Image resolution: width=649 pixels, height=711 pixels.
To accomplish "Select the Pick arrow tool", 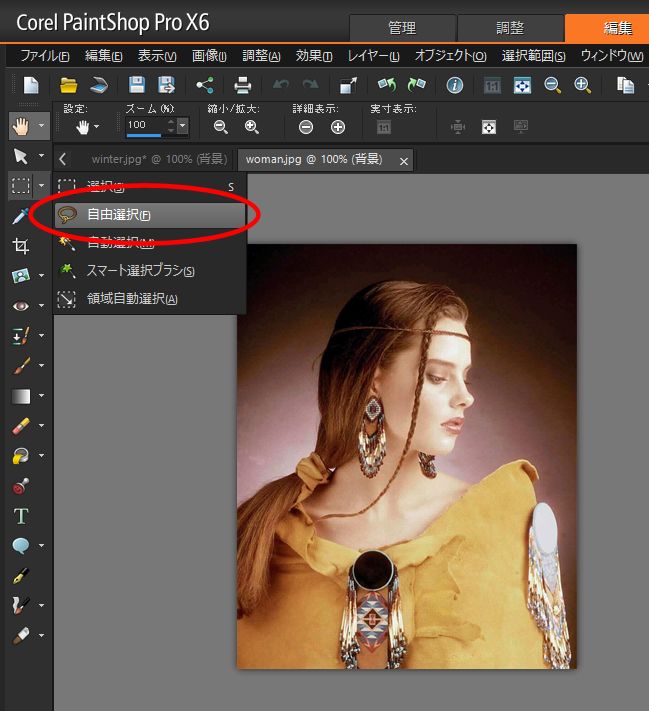I will point(21,156).
